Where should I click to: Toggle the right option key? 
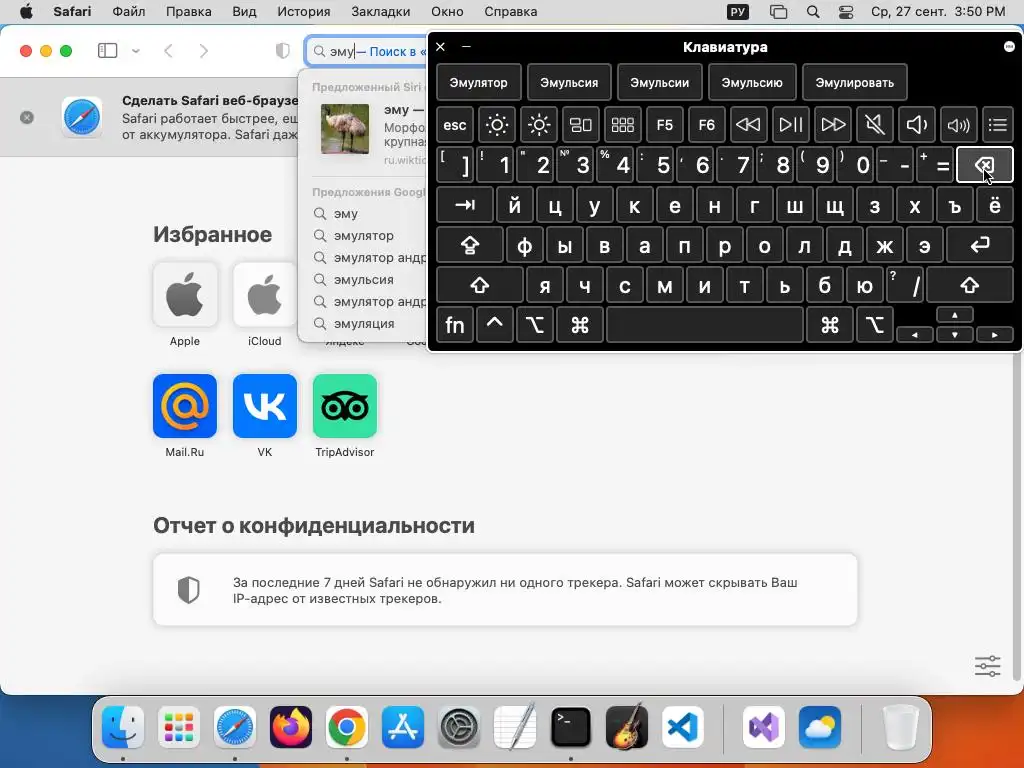coord(874,325)
